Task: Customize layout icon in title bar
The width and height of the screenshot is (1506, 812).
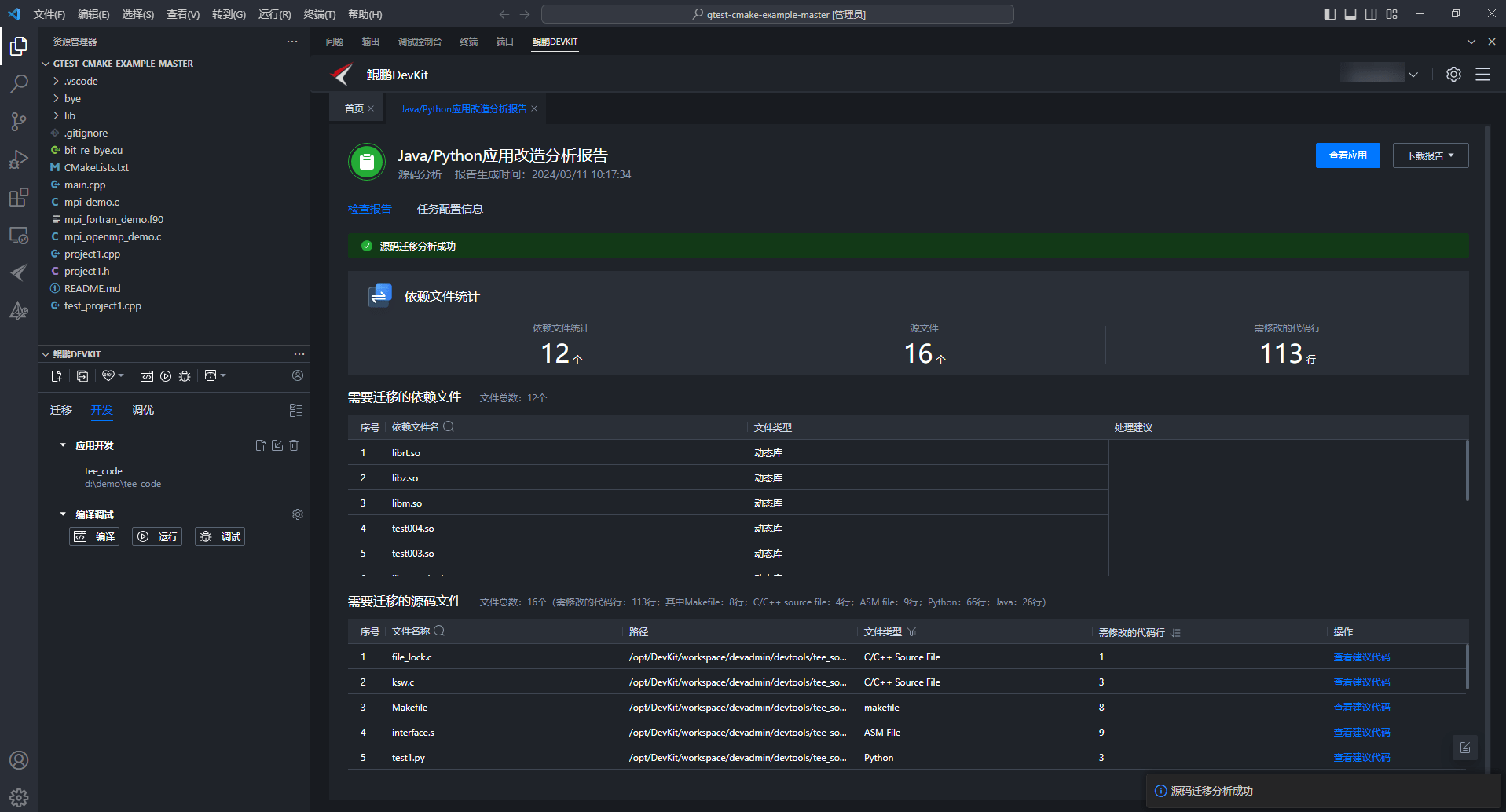Action: pos(1391,14)
